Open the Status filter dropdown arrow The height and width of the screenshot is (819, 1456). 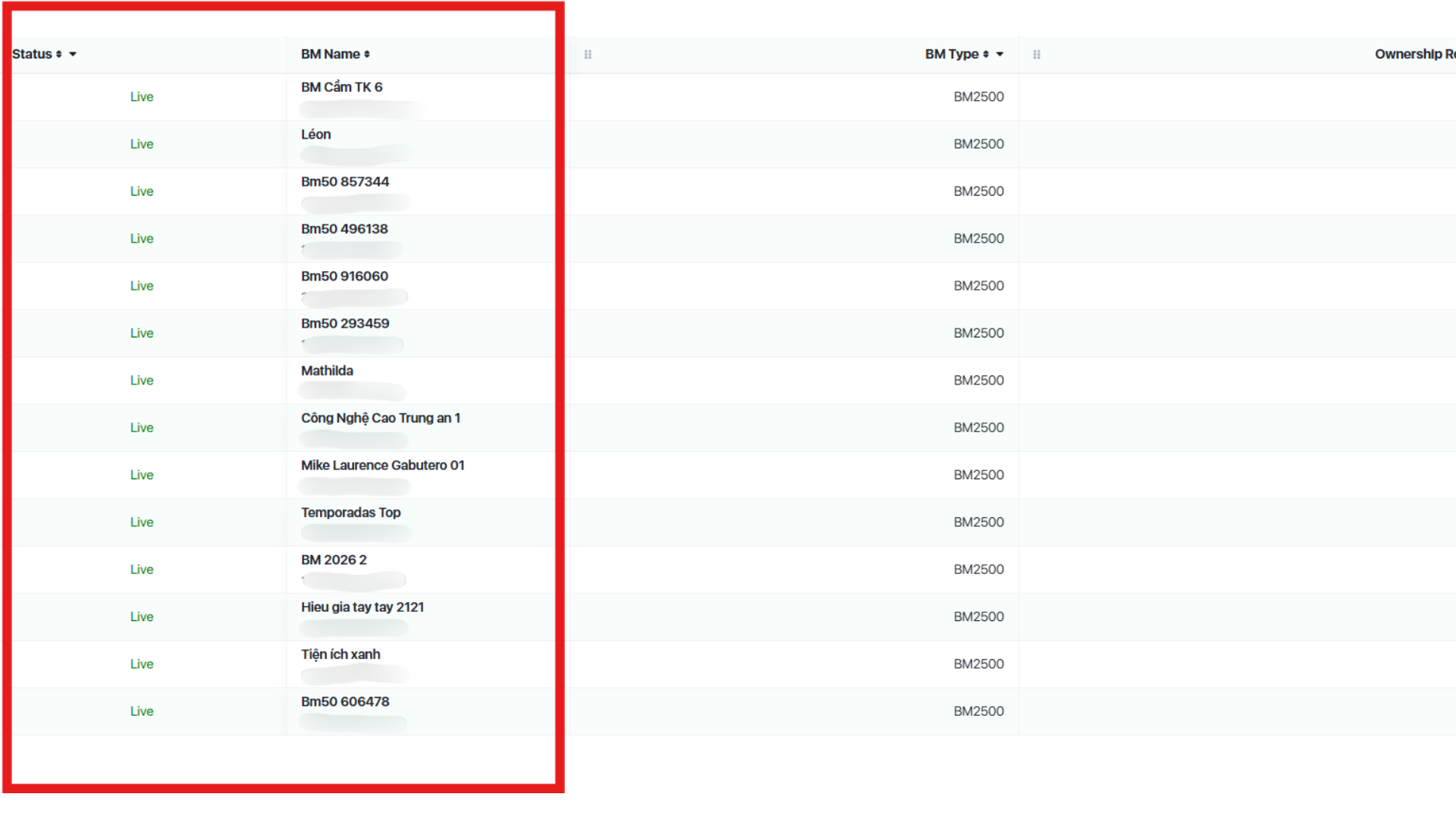point(73,55)
